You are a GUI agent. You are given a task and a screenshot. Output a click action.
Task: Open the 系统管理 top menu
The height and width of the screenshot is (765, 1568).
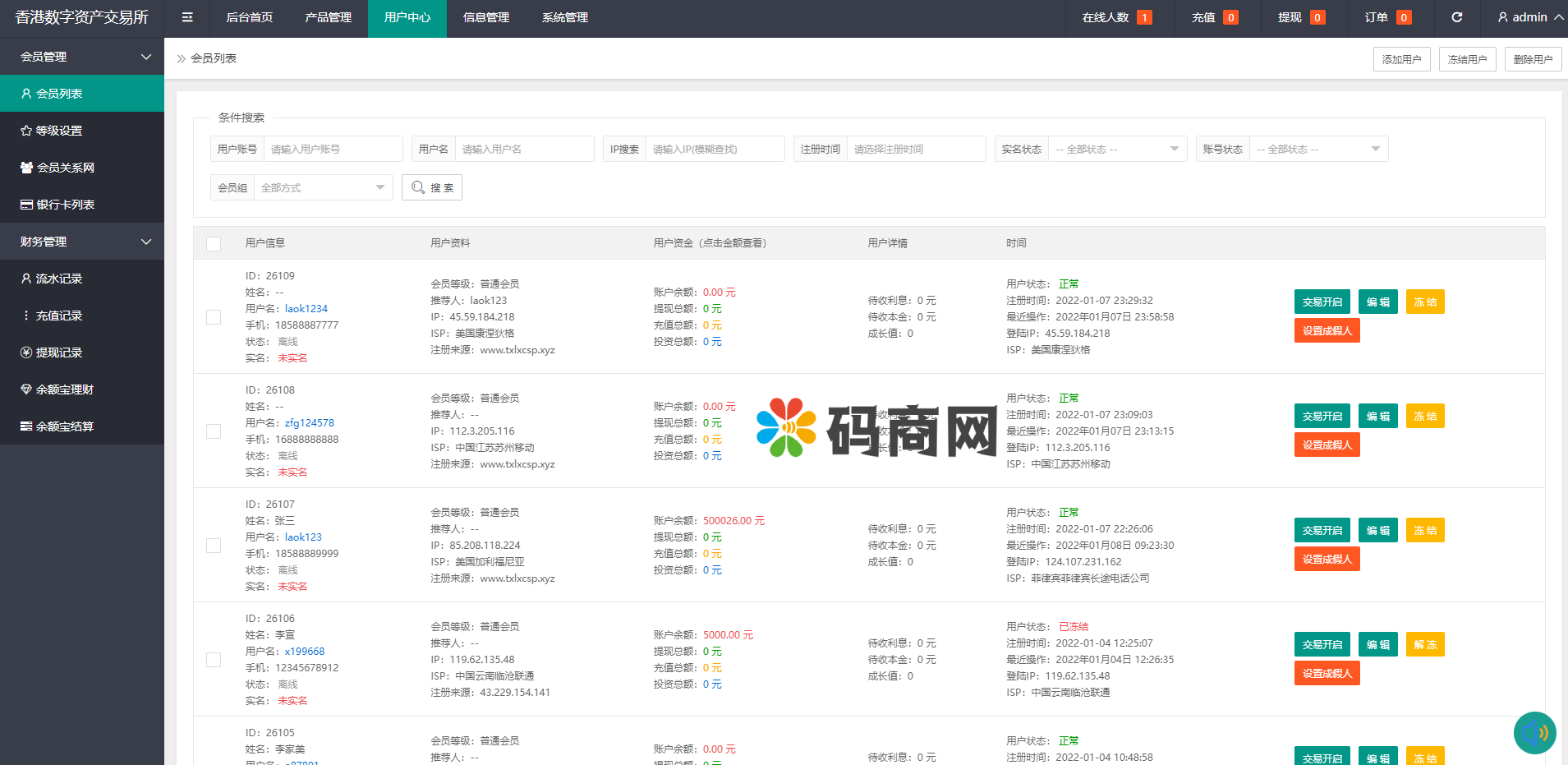565,17
